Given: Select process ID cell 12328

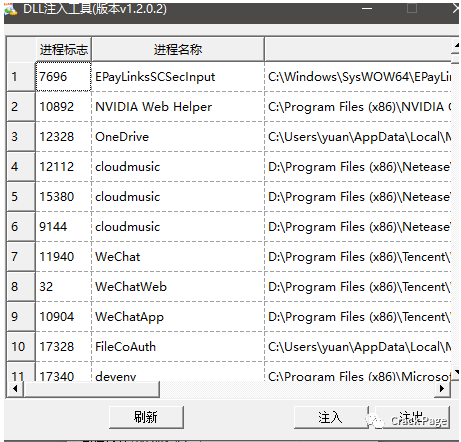Looking at the screenshot, I should [63, 137].
